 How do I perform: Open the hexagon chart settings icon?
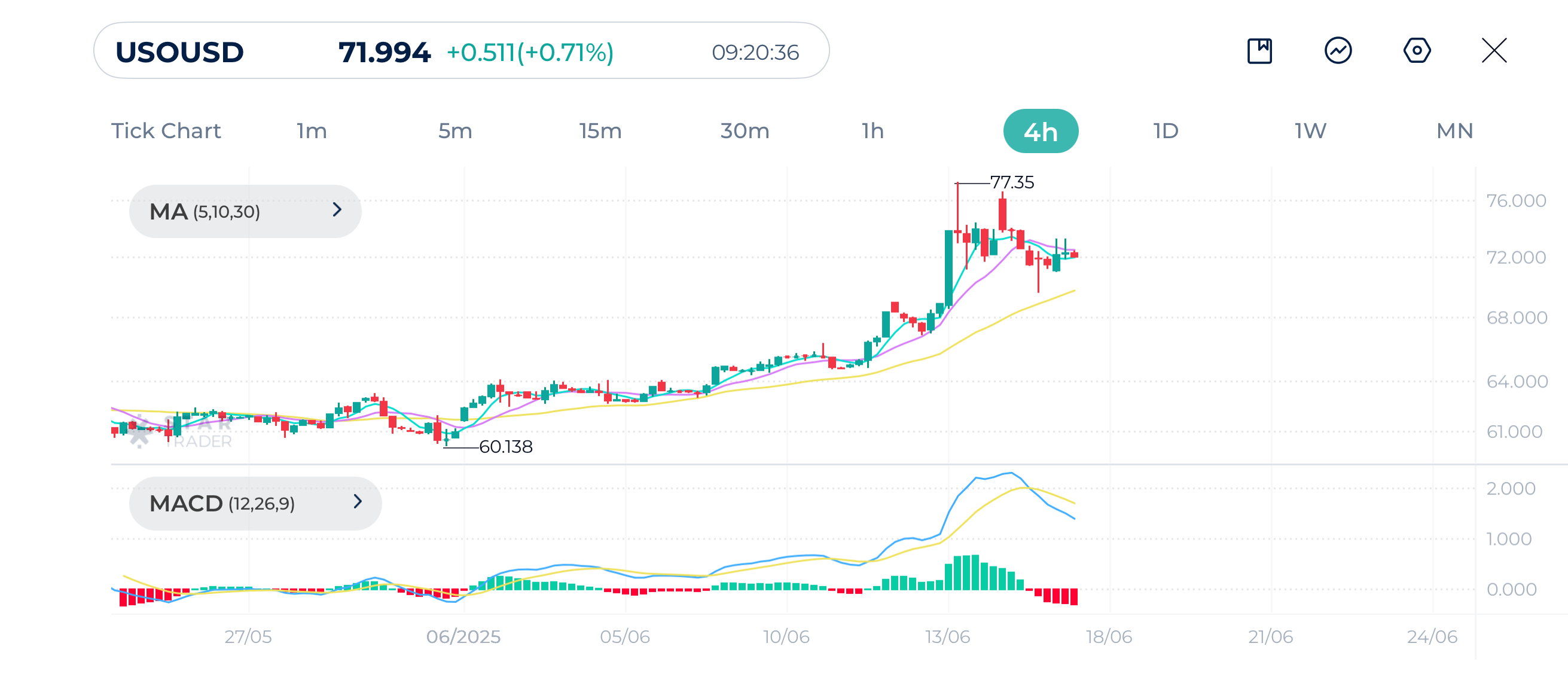coord(1417,50)
